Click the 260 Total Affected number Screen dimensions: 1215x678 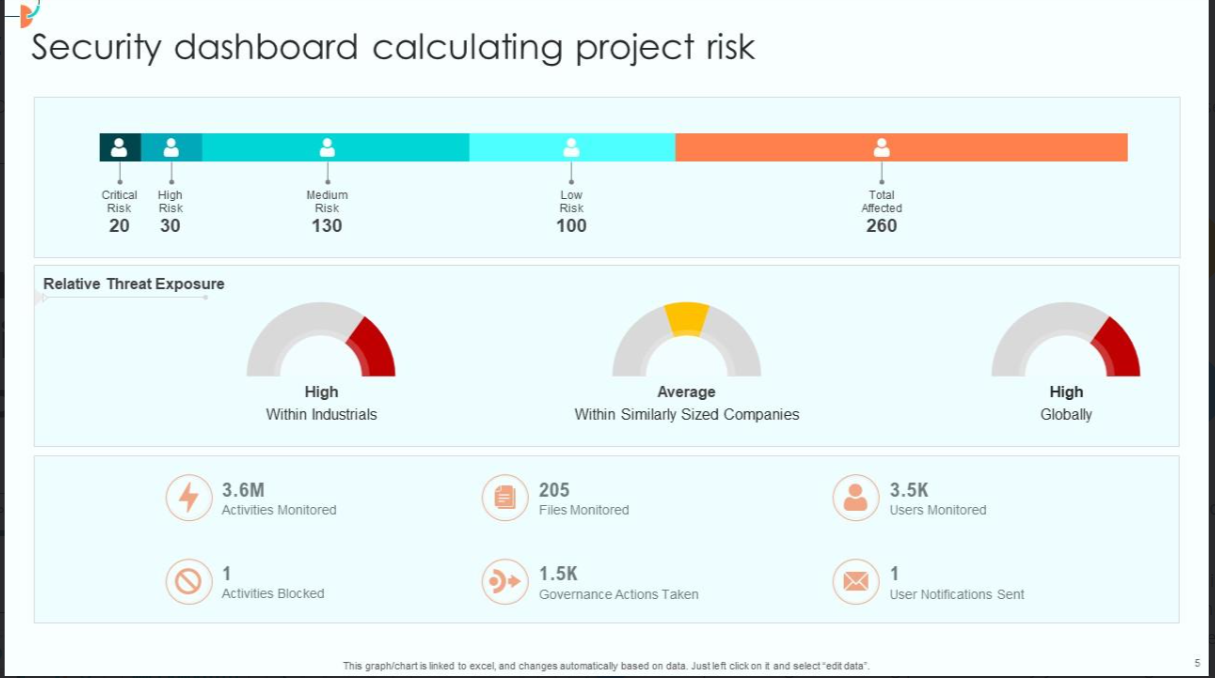(x=881, y=226)
